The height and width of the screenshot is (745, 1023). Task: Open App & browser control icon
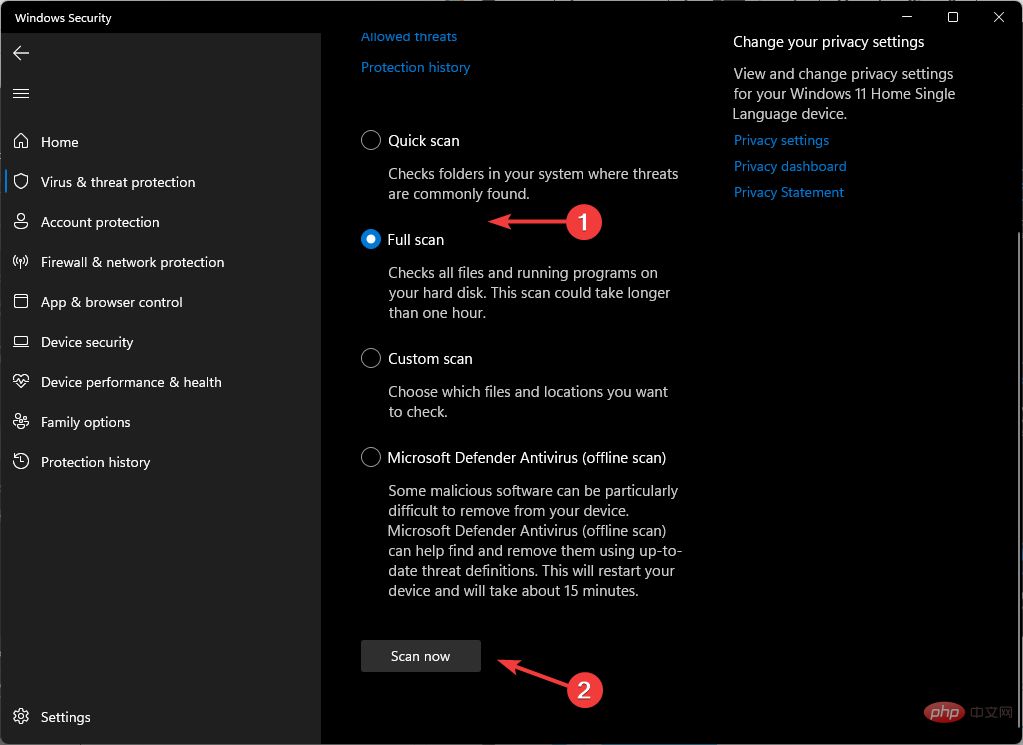point(21,302)
